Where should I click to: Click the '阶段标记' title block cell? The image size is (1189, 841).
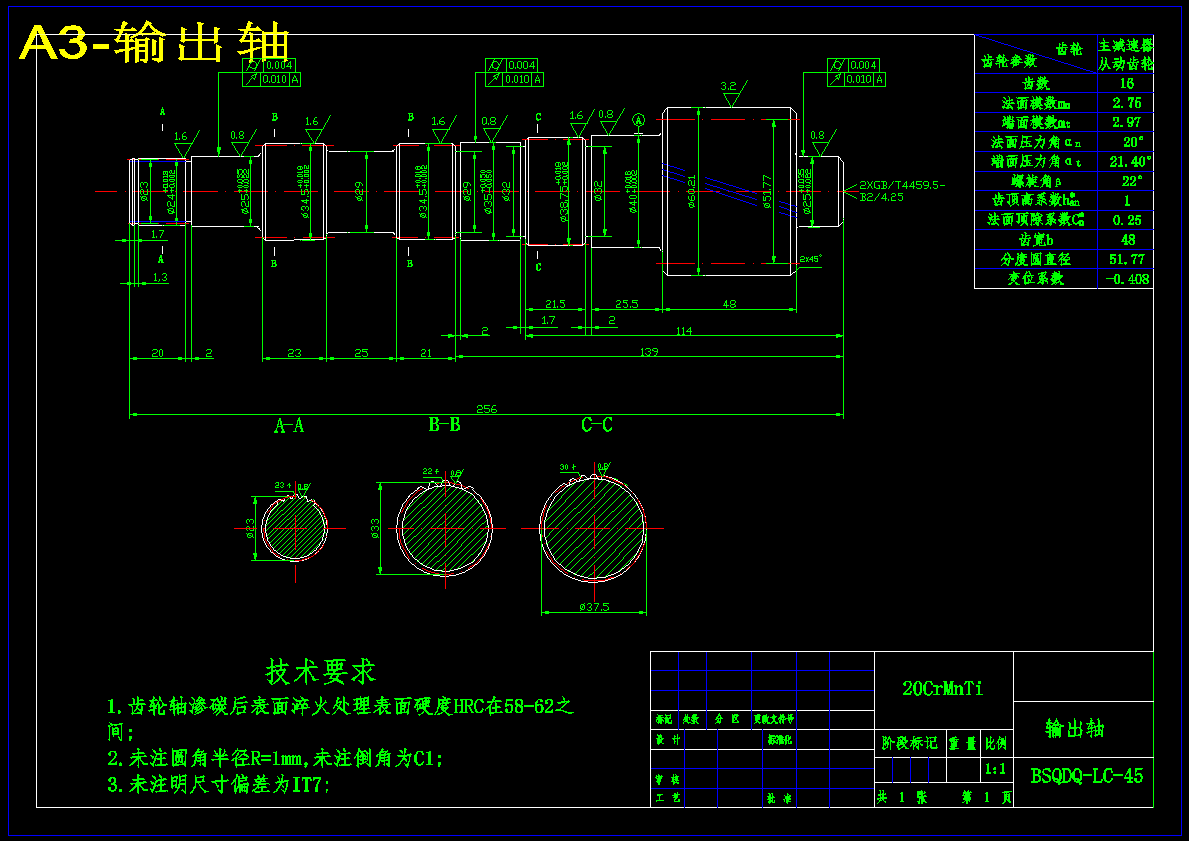click(909, 743)
